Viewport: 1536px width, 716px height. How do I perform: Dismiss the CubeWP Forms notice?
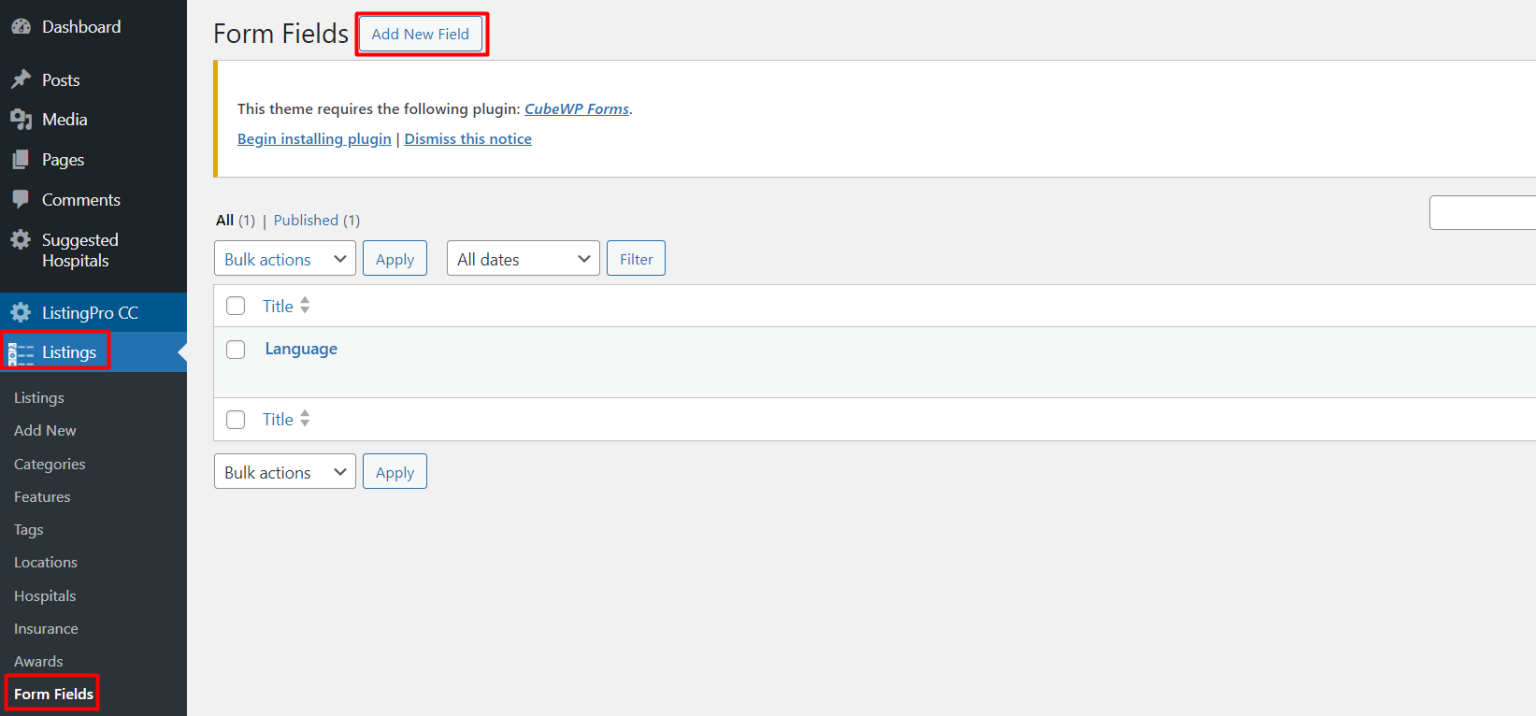click(x=467, y=138)
